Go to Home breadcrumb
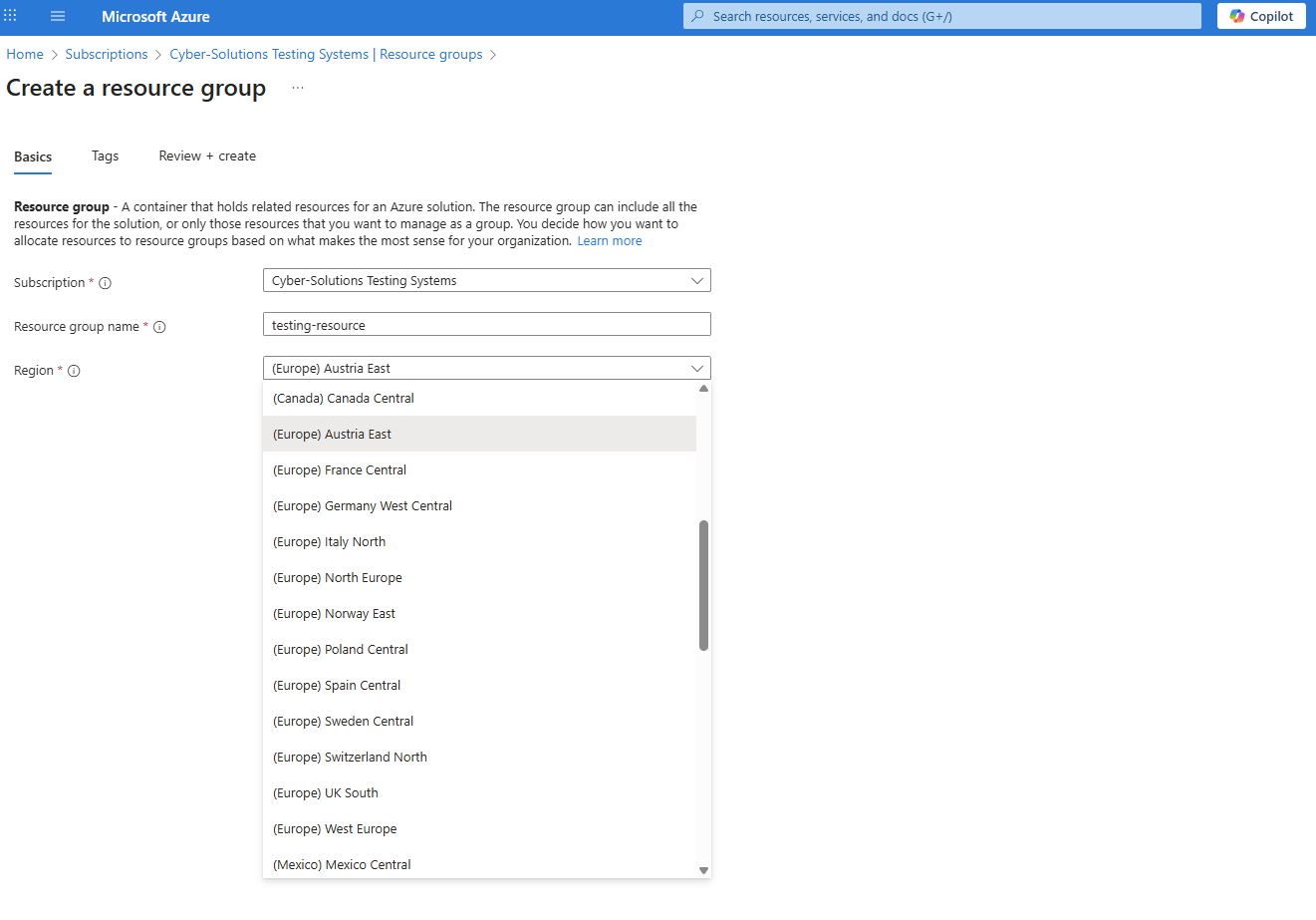The width and height of the screenshot is (1316, 920). tap(25, 54)
